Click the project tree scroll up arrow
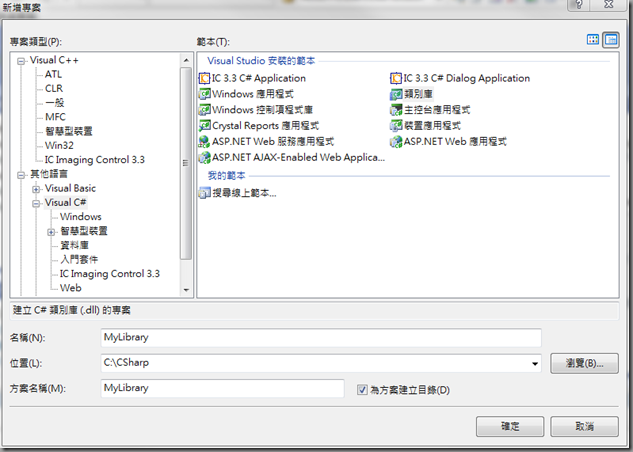This screenshot has width=633, height=452. click(x=186, y=61)
